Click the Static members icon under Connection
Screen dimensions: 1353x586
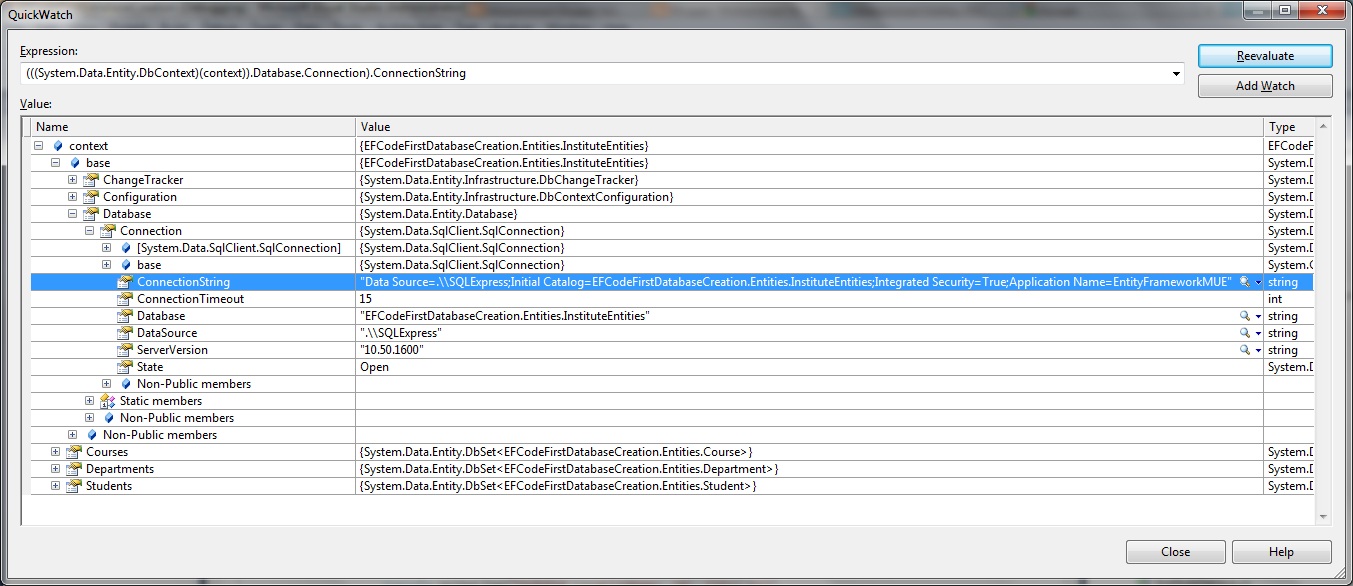(106, 400)
